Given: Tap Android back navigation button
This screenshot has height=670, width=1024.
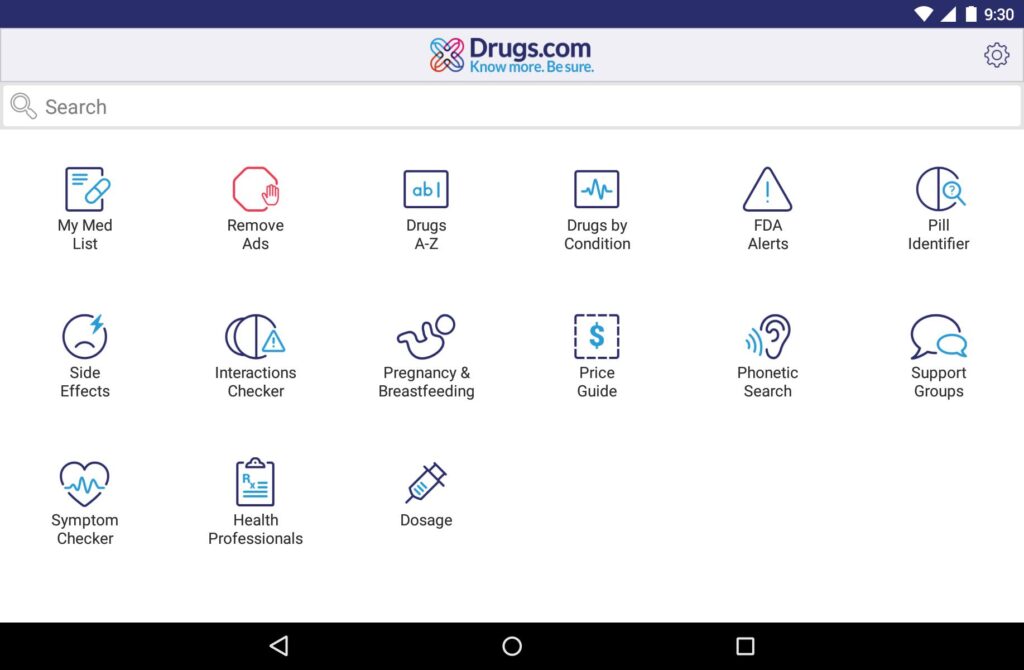Looking at the screenshot, I should click(279, 646).
